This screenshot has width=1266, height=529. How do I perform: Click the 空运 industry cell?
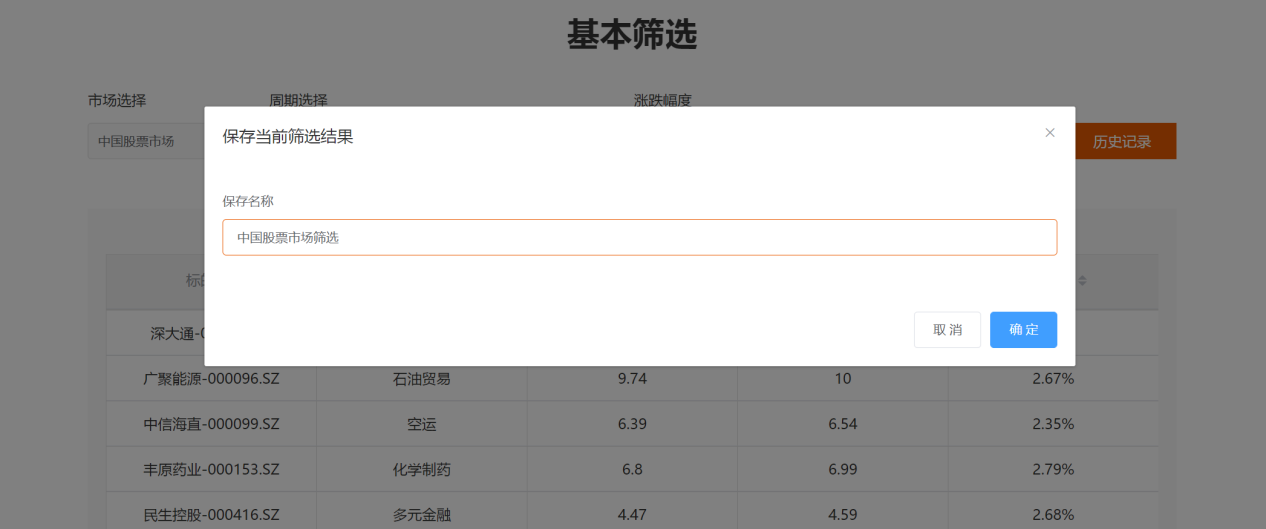tap(421, 424)
